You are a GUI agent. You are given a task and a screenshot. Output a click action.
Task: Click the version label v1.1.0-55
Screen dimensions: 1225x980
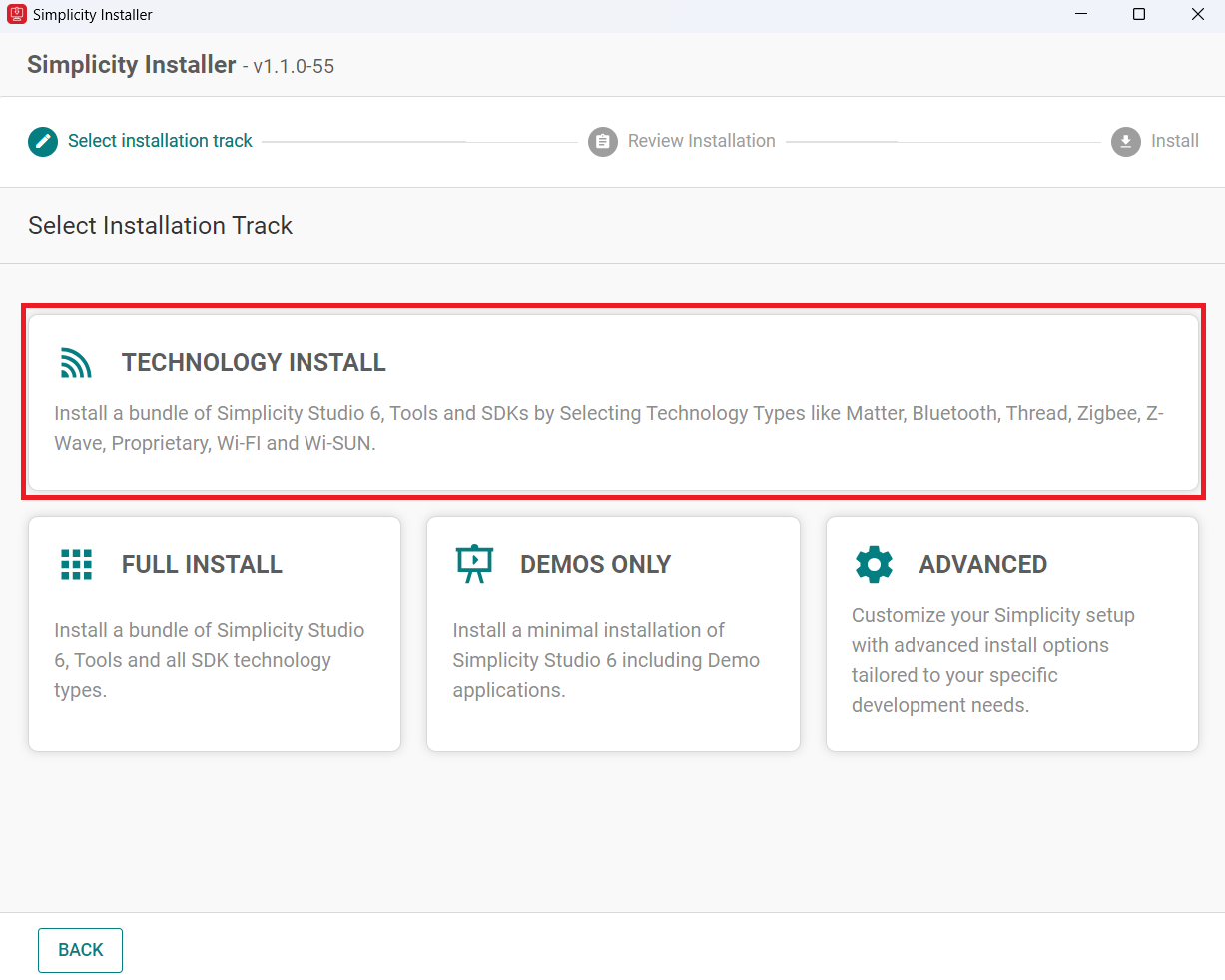[294, 66]
